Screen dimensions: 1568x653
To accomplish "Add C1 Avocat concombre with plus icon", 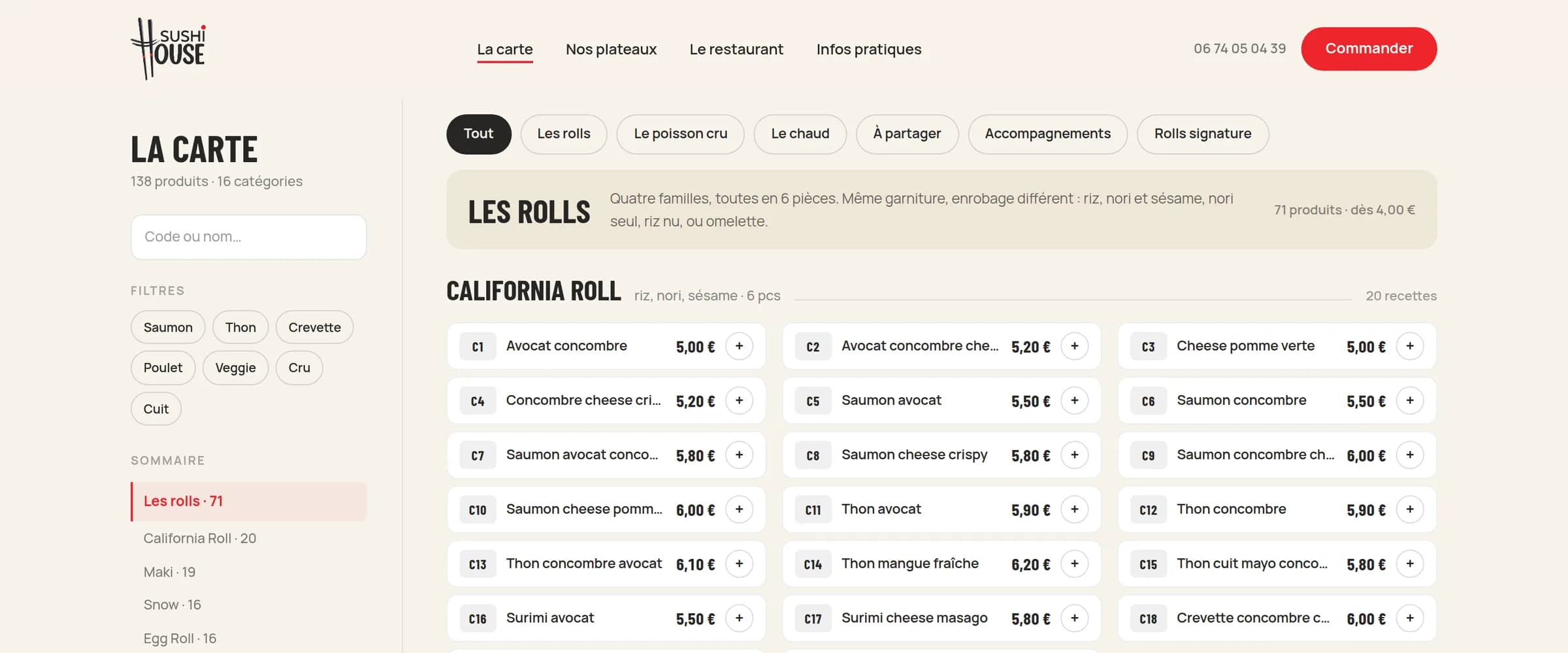I will 739,346.
